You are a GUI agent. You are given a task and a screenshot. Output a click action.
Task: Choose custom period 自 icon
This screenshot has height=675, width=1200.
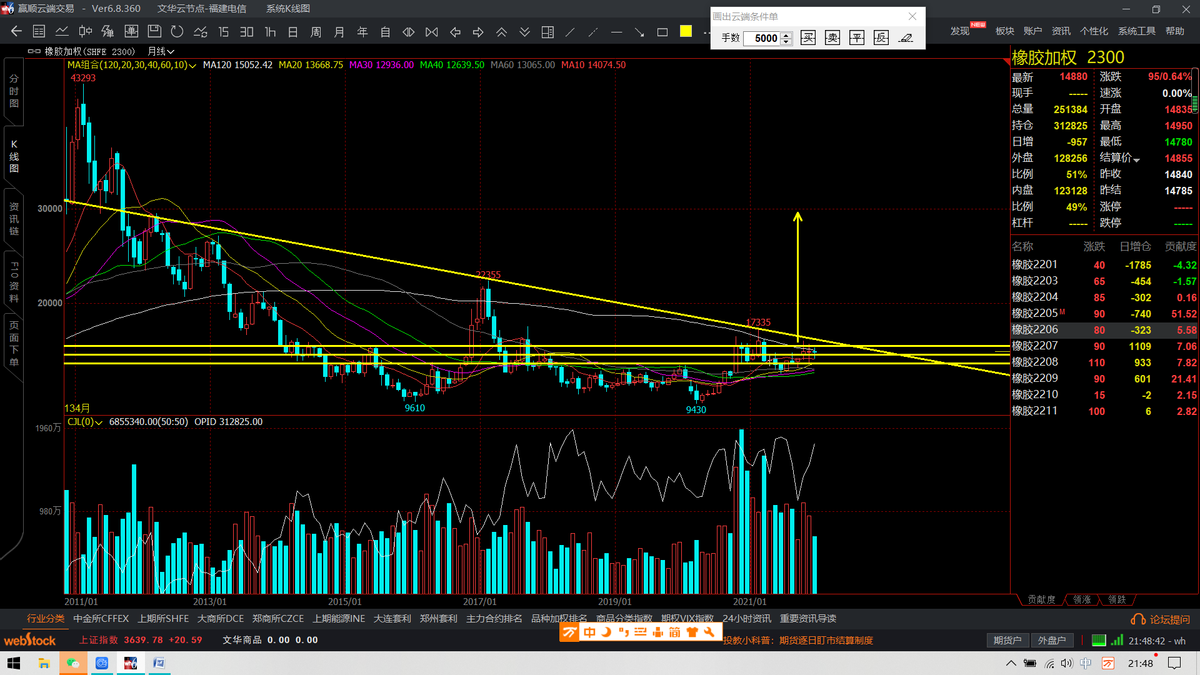pyautogui.click(x=385, y=32)
